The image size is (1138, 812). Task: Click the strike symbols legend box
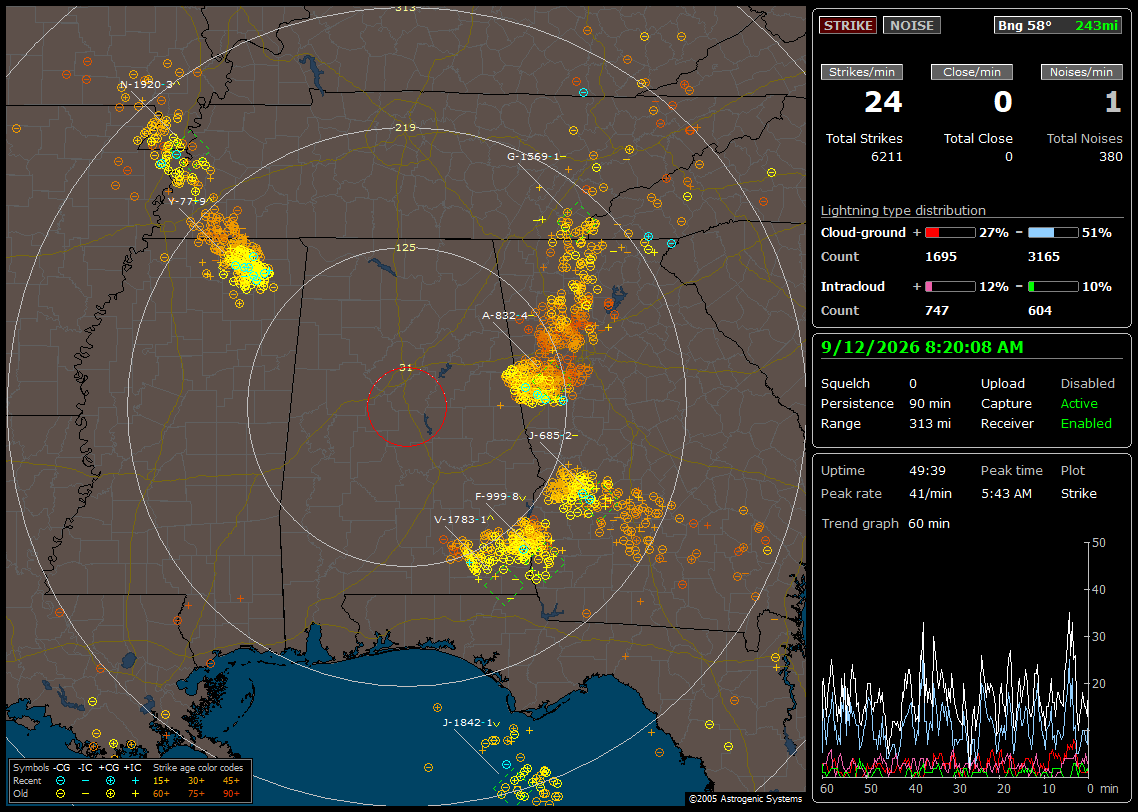129,781
